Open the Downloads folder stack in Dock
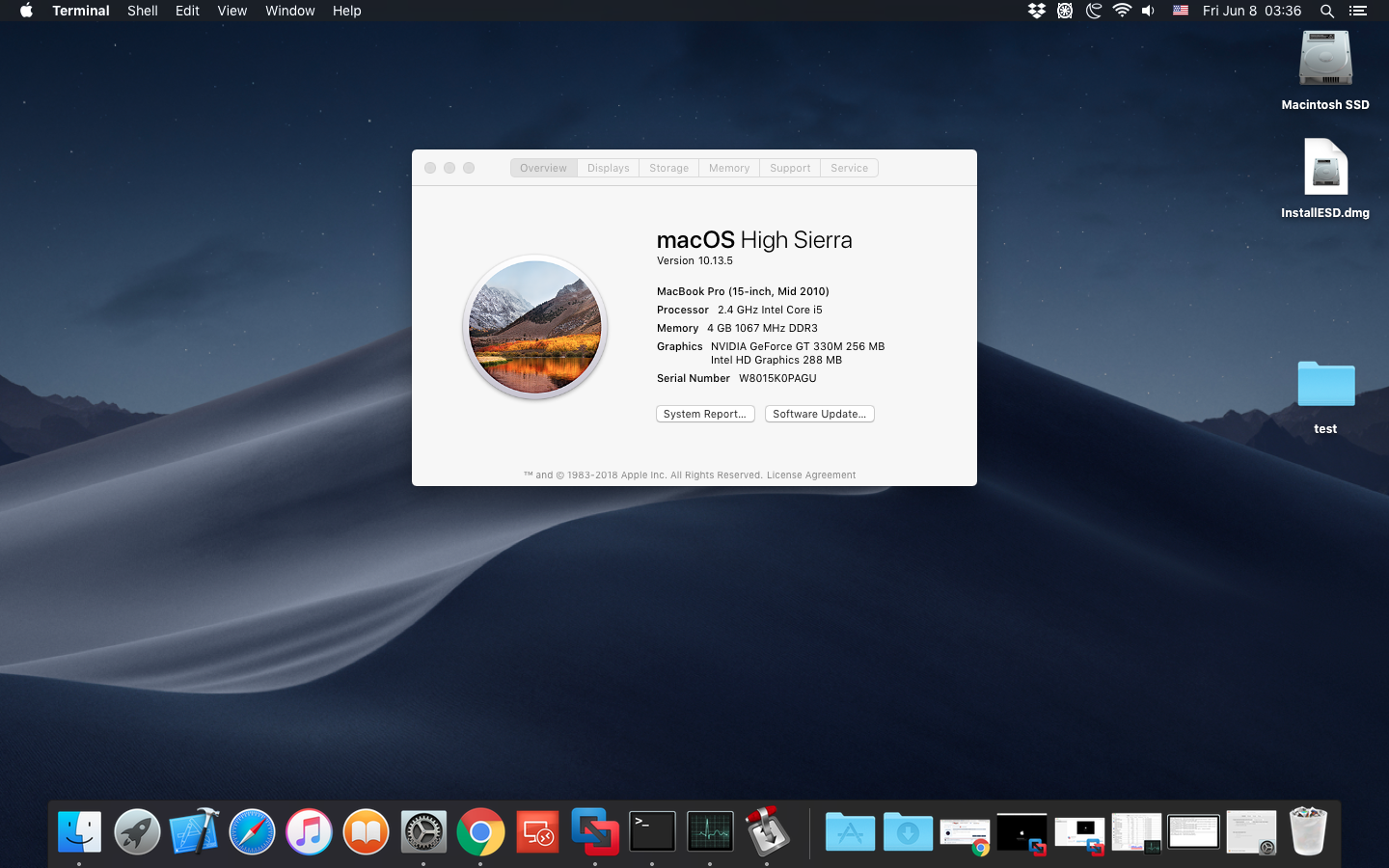Image resolution: width=1389 pixels, height=868 pixels. coord(908,831)
